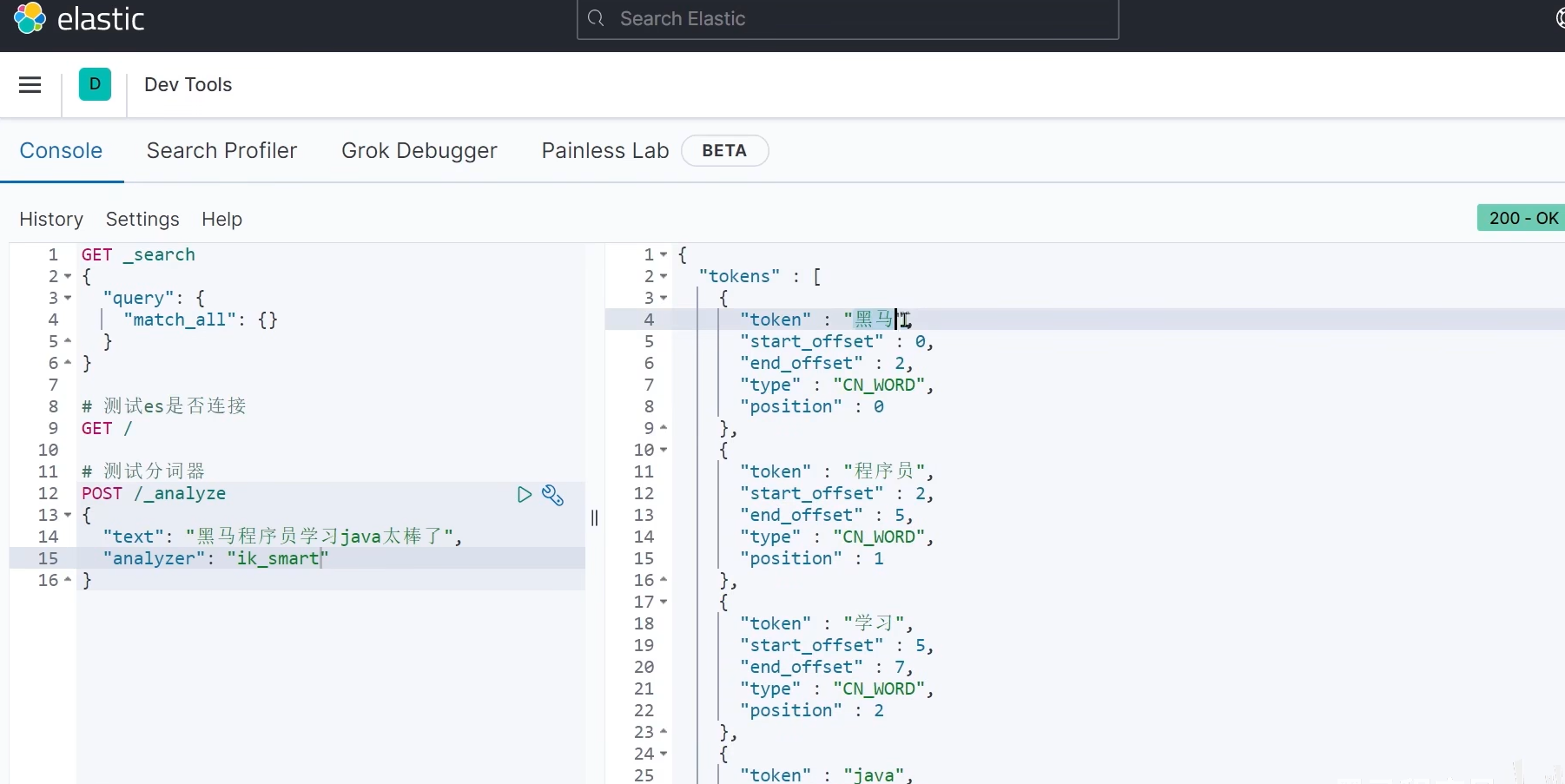Click "type" : "CN_WORD" on response line 14
Viewport: 1565px width, 784px height.
836,537
